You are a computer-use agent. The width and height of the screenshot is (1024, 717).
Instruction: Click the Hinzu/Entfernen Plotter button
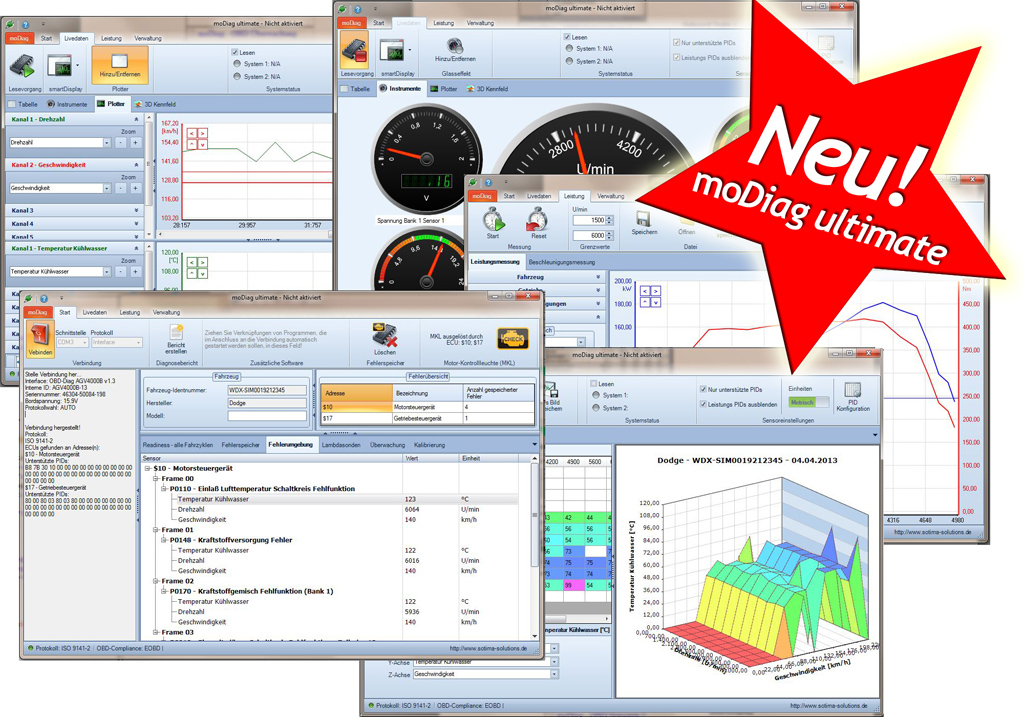pos(120,65)
